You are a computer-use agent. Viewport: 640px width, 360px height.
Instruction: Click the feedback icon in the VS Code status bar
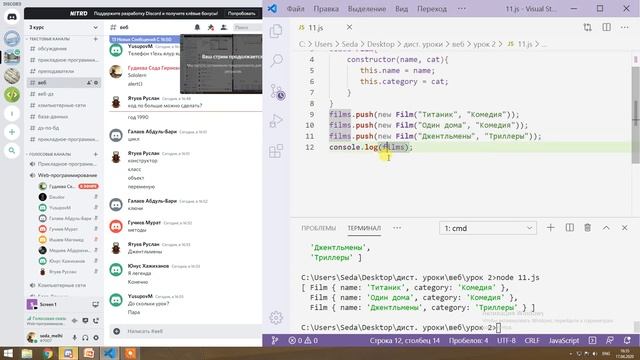point(610,340)
